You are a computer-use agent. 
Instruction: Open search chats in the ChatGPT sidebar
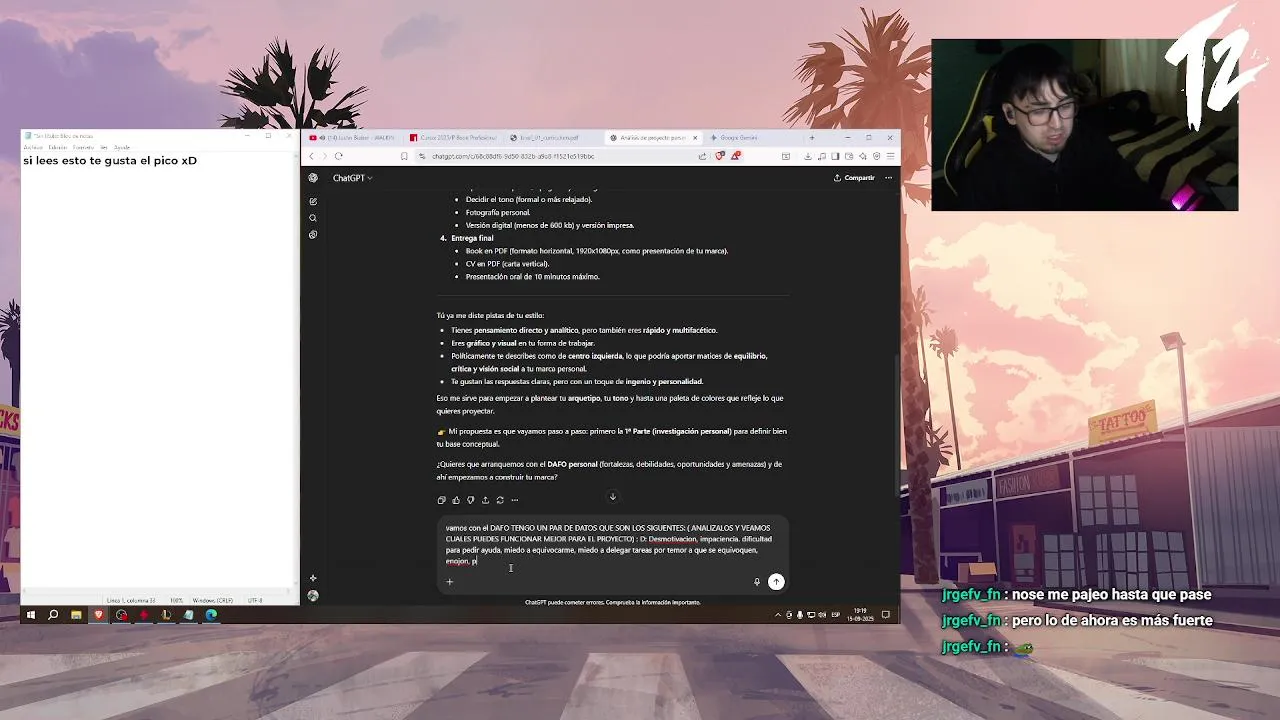tap(313, 218)
